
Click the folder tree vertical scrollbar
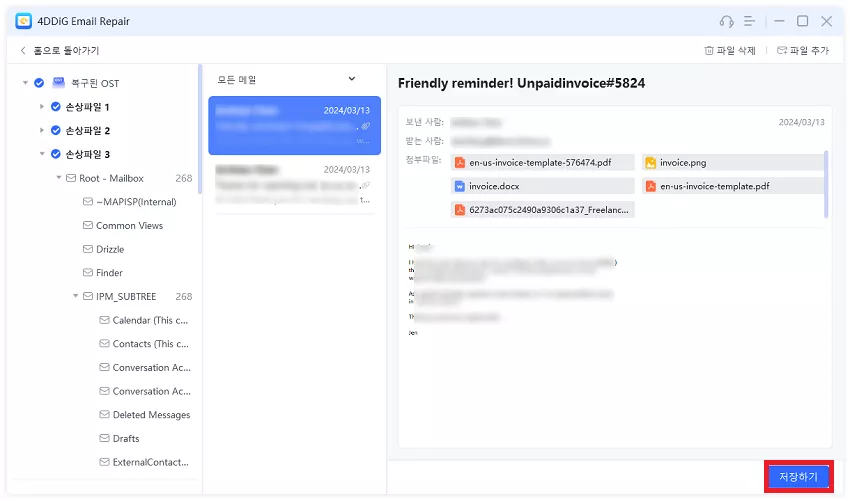[200, 129]
